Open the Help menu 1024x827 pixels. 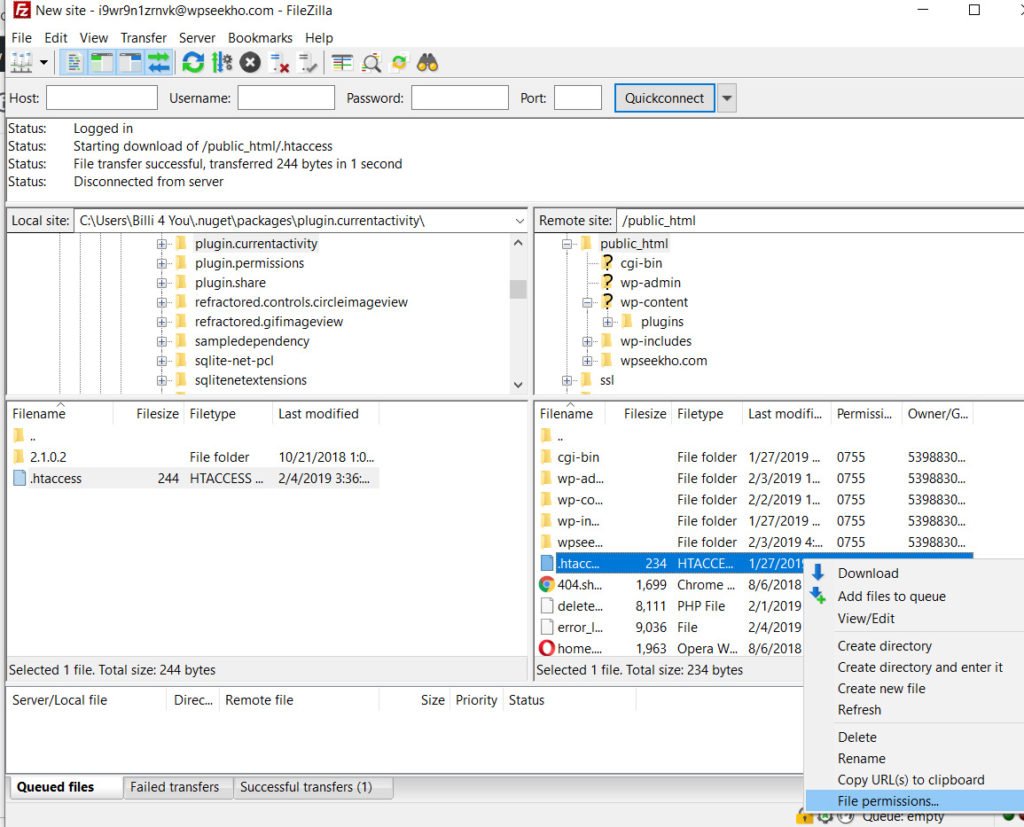point(319,38)
